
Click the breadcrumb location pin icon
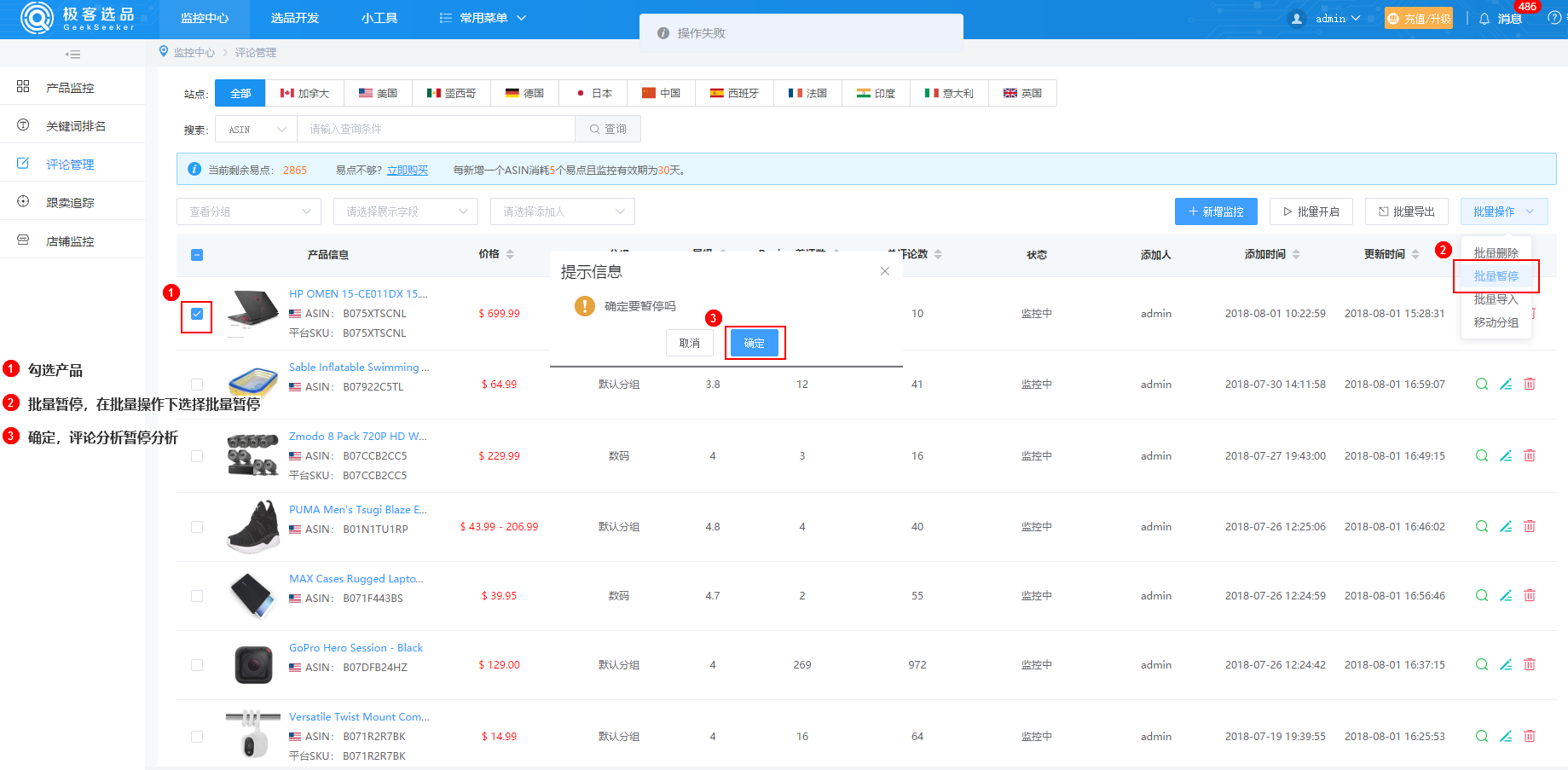(164, 52)
